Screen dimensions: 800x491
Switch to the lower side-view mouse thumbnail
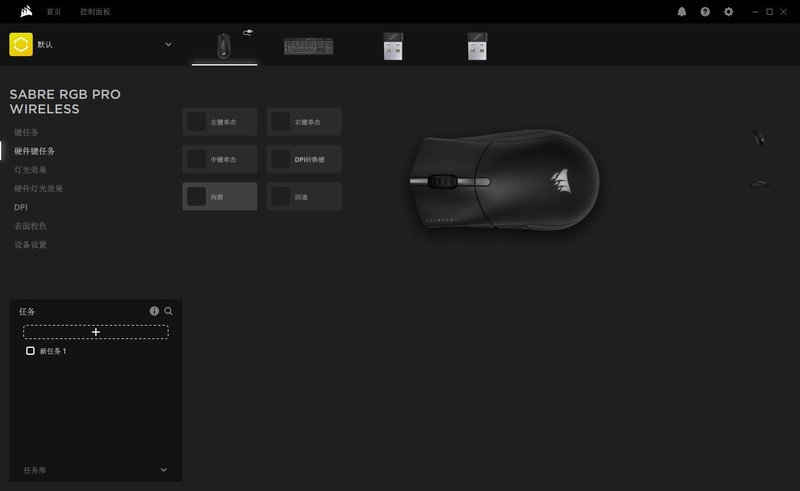760,184
